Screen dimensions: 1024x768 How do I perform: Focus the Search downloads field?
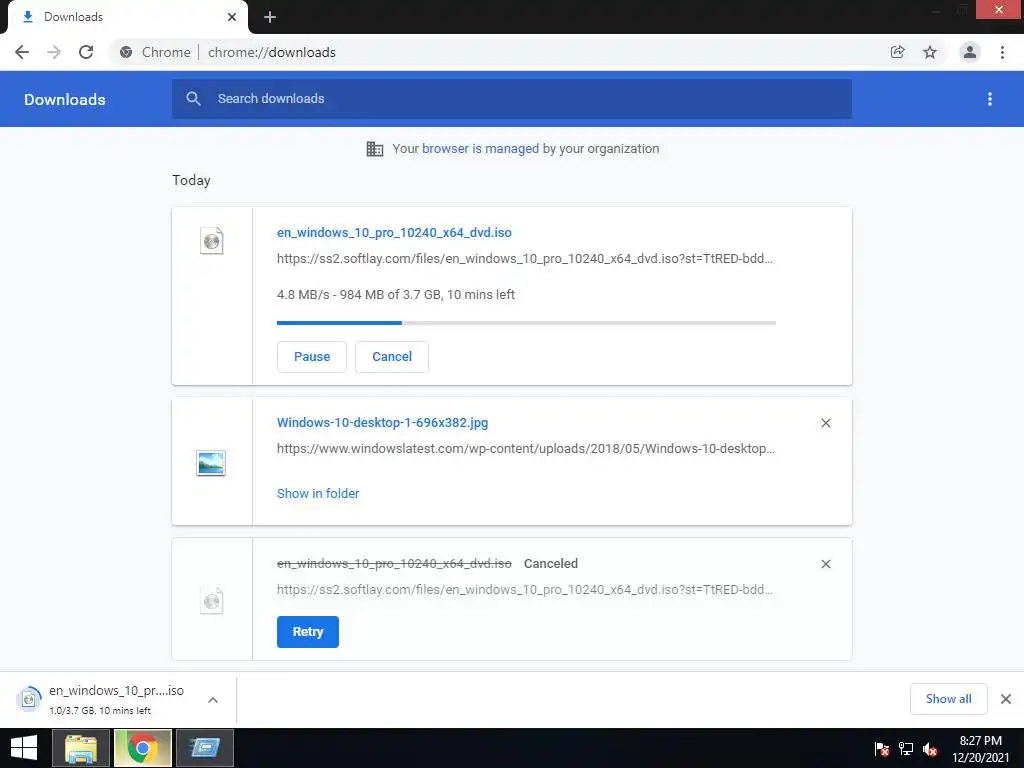[512, 99]
